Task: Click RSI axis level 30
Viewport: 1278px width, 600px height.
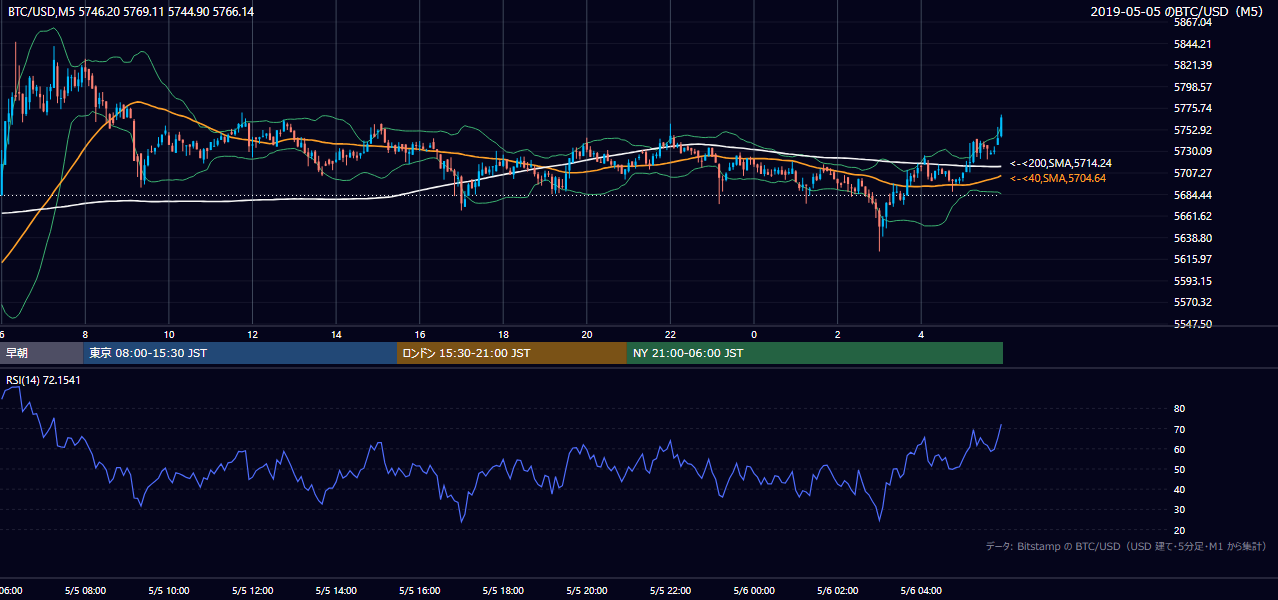Action: pyautogui.click(x=1179, y=510)
